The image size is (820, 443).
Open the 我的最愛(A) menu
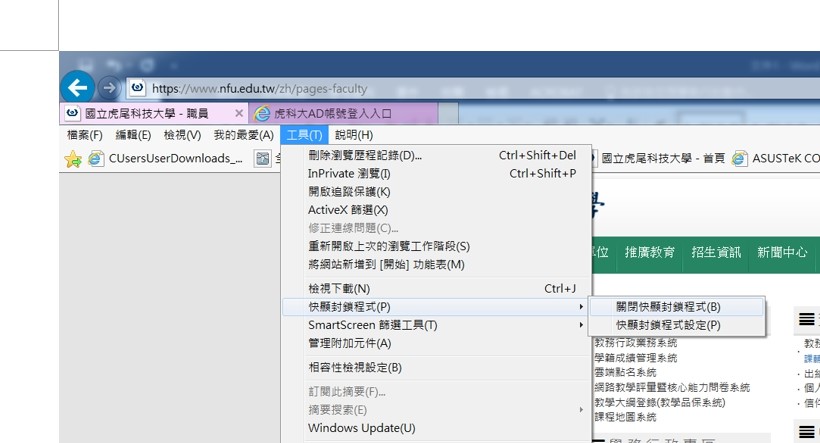coord(244,135)
